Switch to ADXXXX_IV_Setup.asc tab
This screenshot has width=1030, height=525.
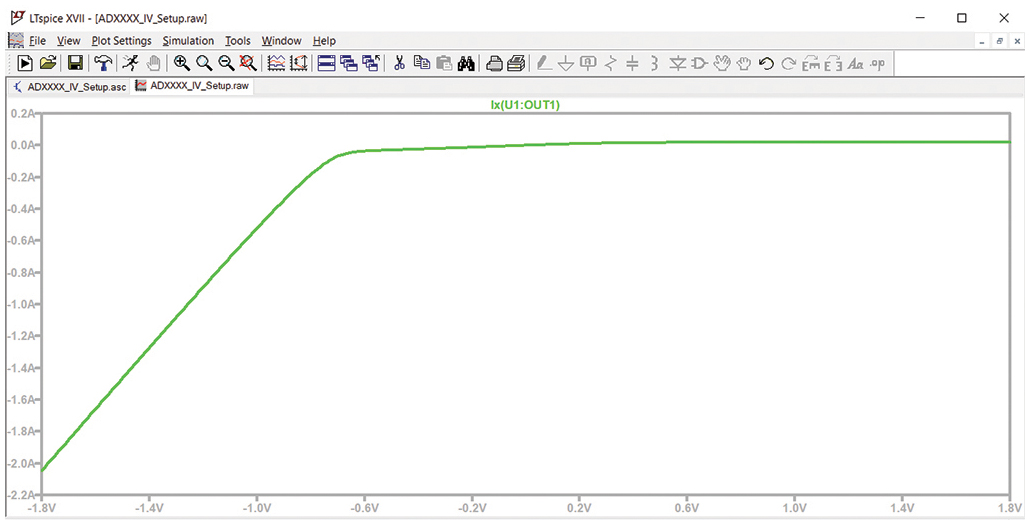(x=69, y=87)
